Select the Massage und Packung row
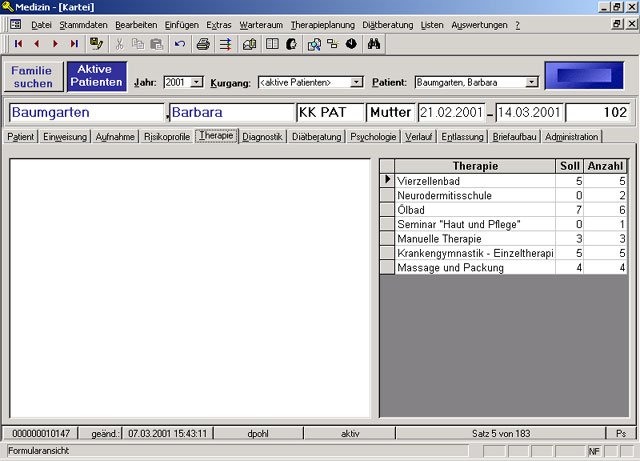640x461 pixels. click(504, 267)
